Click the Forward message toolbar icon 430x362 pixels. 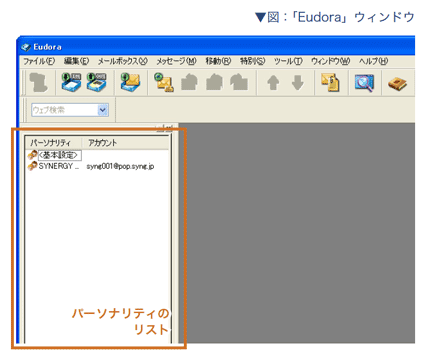click(239, 82)
